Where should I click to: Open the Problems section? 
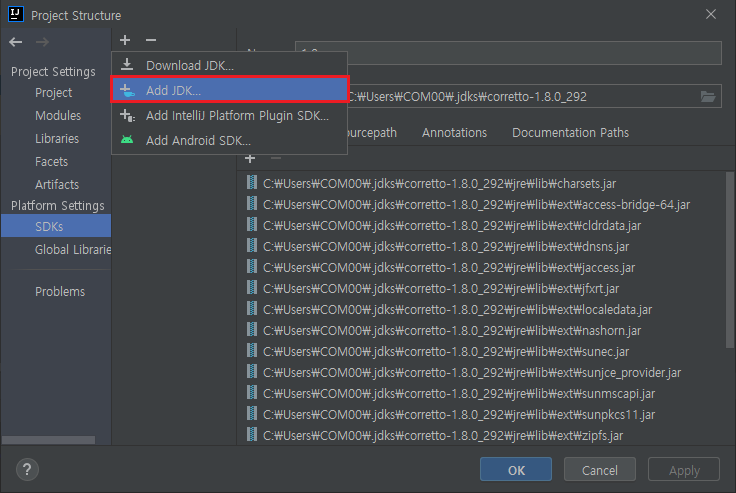click(60, 292)
